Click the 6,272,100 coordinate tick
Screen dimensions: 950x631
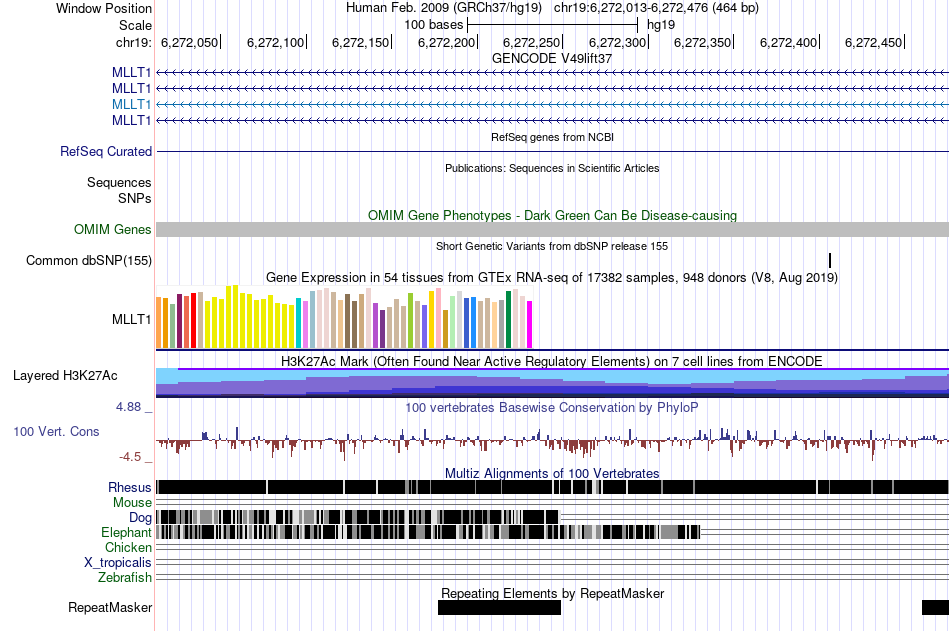[x=276, y=42]
